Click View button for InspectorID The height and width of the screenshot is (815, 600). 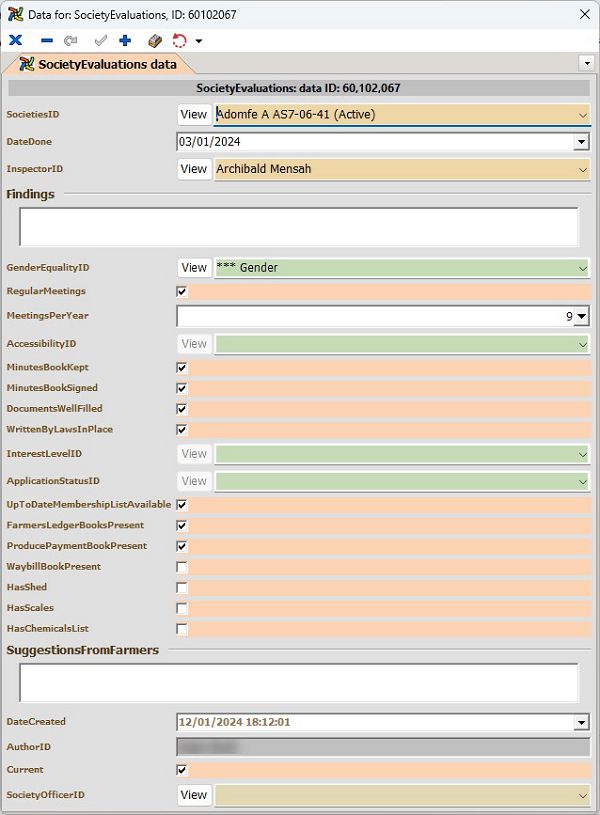point(194,169)
